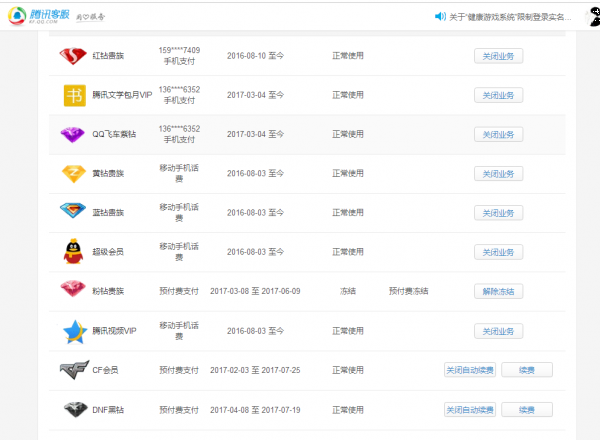The width and height of the screenshot is (600, 440).
Task: Click 关闭自动续费 for DNF黑钻
Action: click(x=470, y=410)
